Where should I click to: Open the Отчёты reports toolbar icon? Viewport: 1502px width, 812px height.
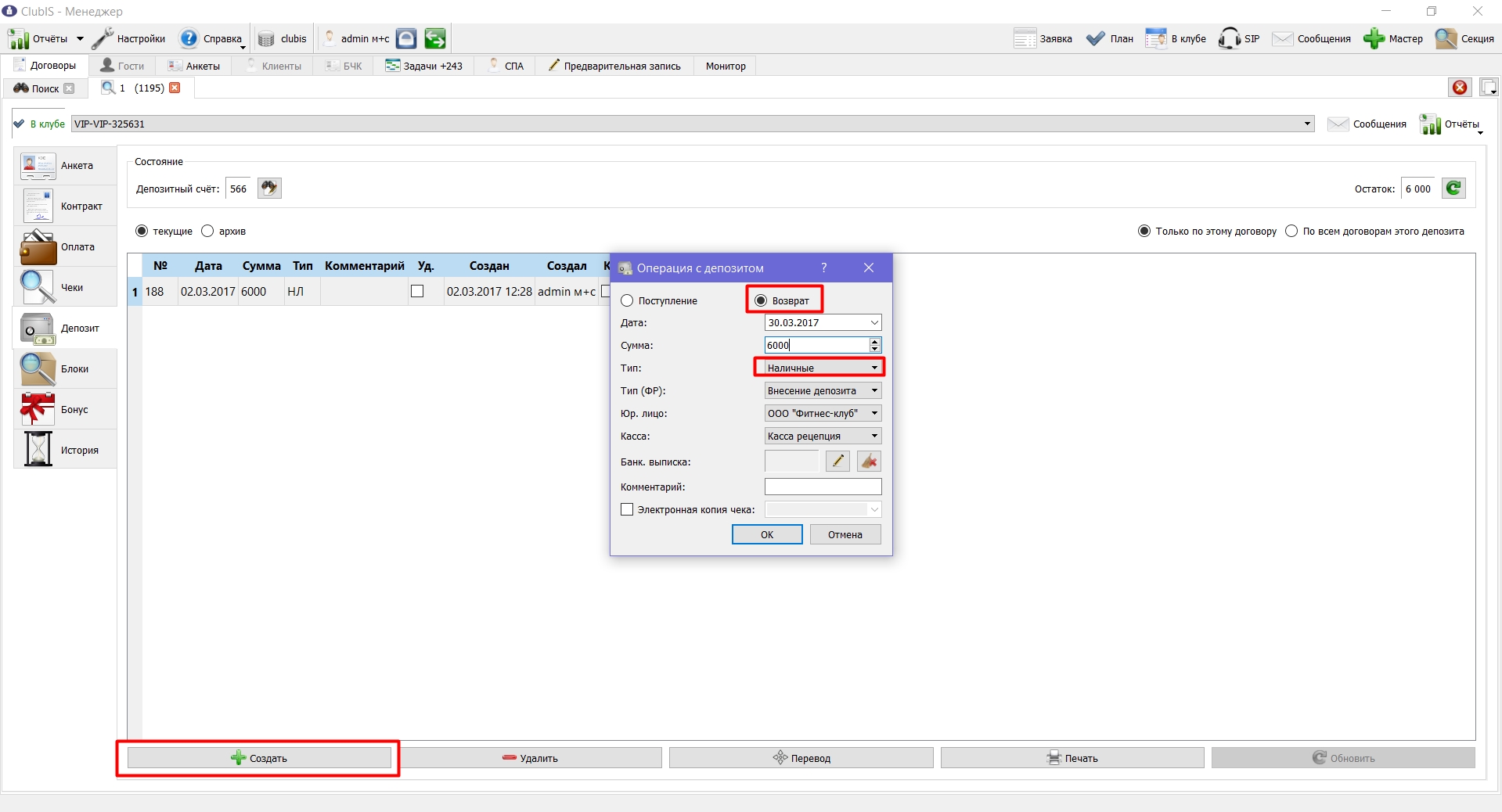[x=19, y=38]
